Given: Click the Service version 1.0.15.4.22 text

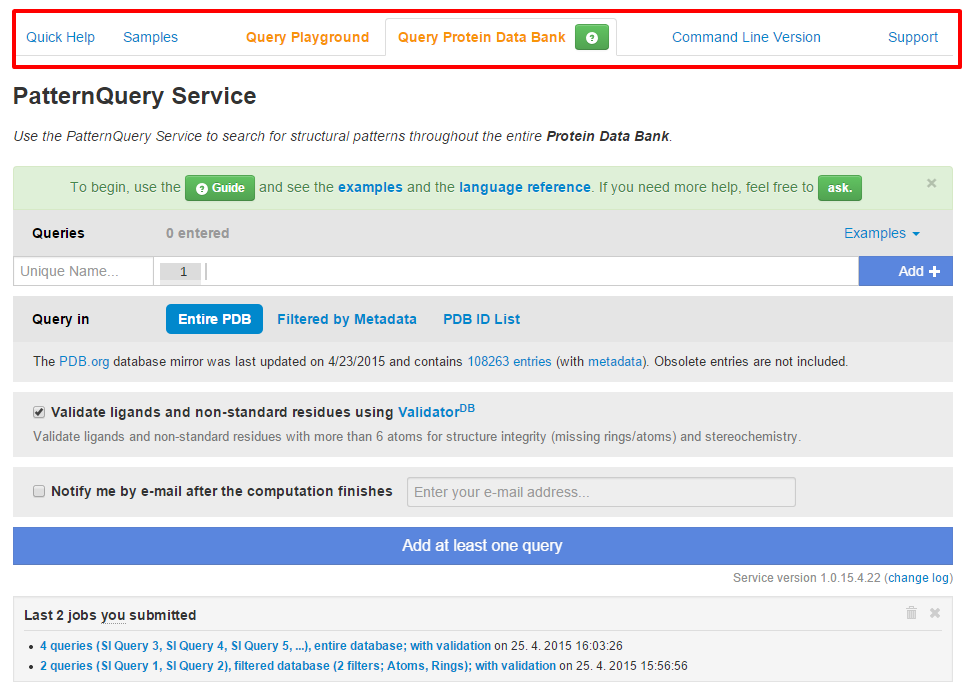Looking at the screenshot, I should point(807,578).
